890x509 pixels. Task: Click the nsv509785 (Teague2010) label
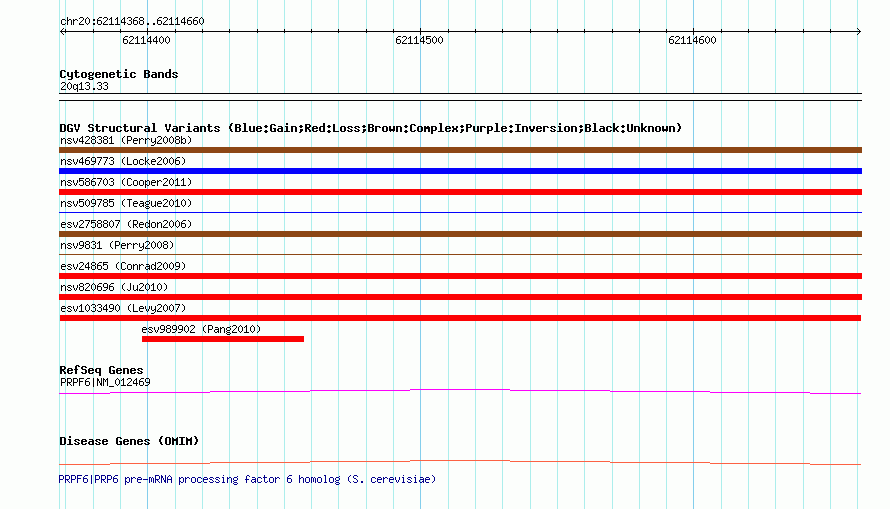[126, 203]
